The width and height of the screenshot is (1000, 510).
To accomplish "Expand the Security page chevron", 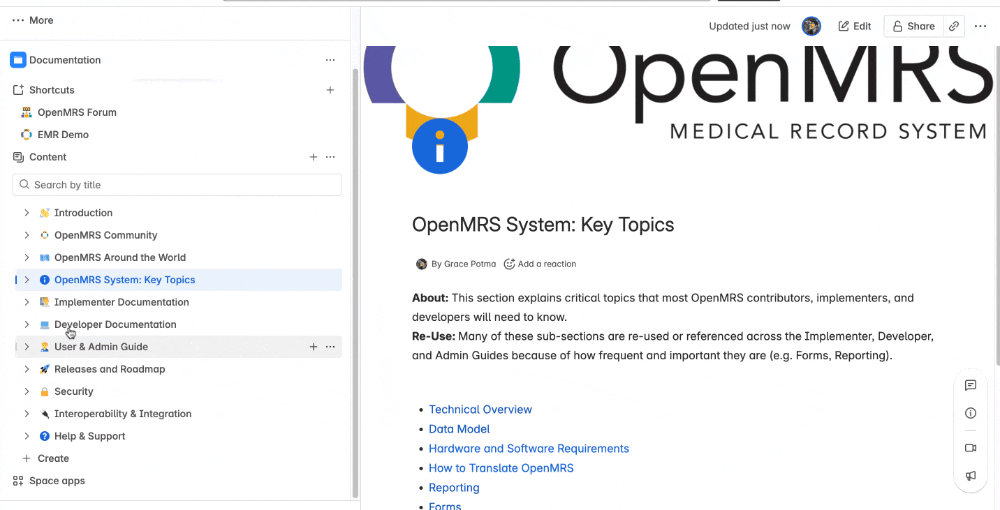I will [27, 391].
